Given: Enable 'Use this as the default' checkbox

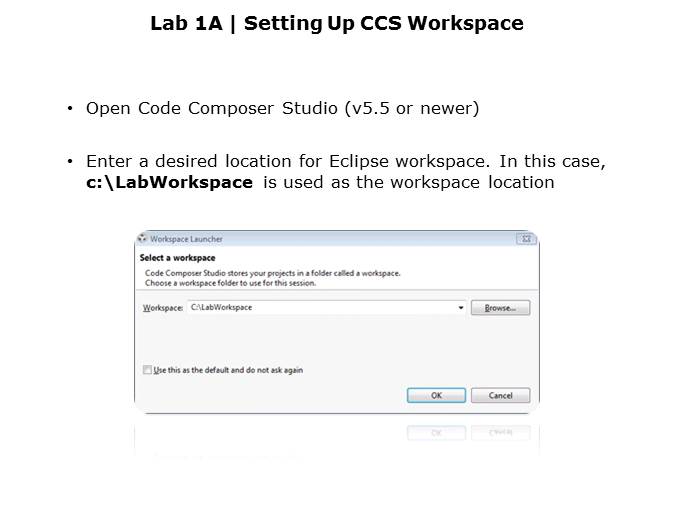Looking at the screenshot, I should [x=148, y=370].
